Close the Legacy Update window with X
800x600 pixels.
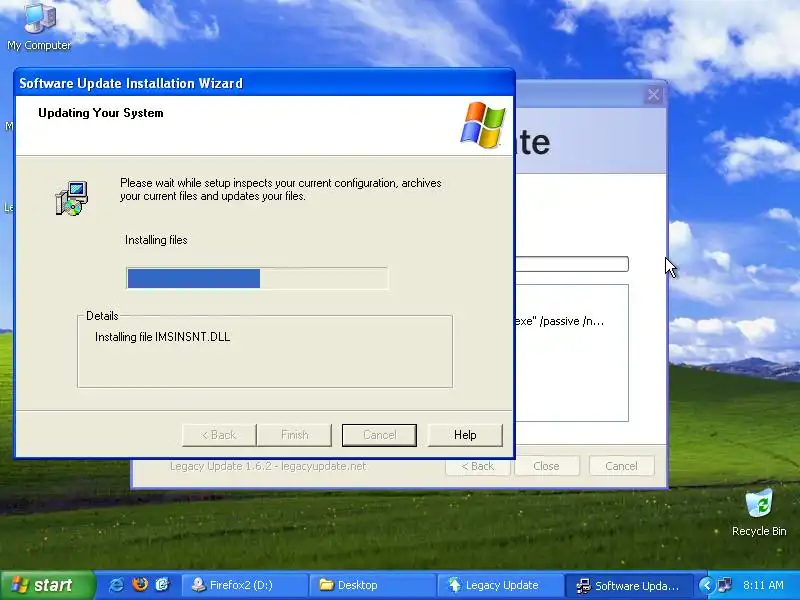(x=654, y=95)
